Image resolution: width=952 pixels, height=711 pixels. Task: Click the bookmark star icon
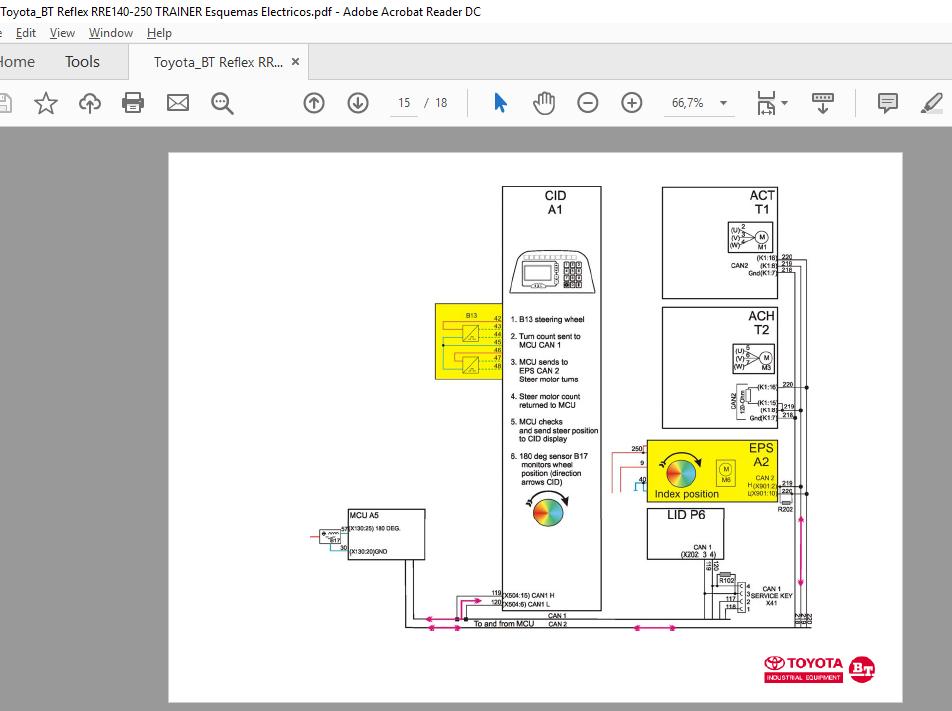tap(46, 103)
